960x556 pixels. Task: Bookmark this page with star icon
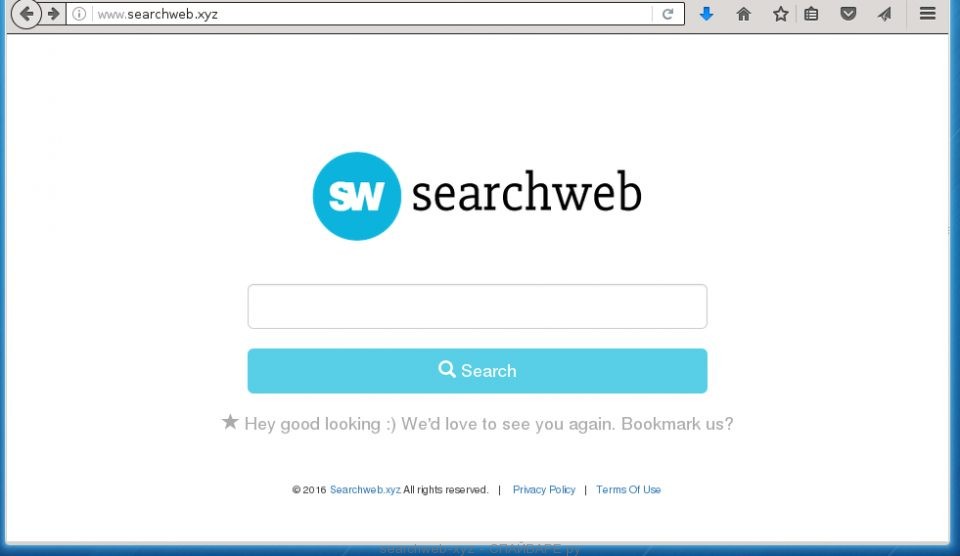point(780,13)
